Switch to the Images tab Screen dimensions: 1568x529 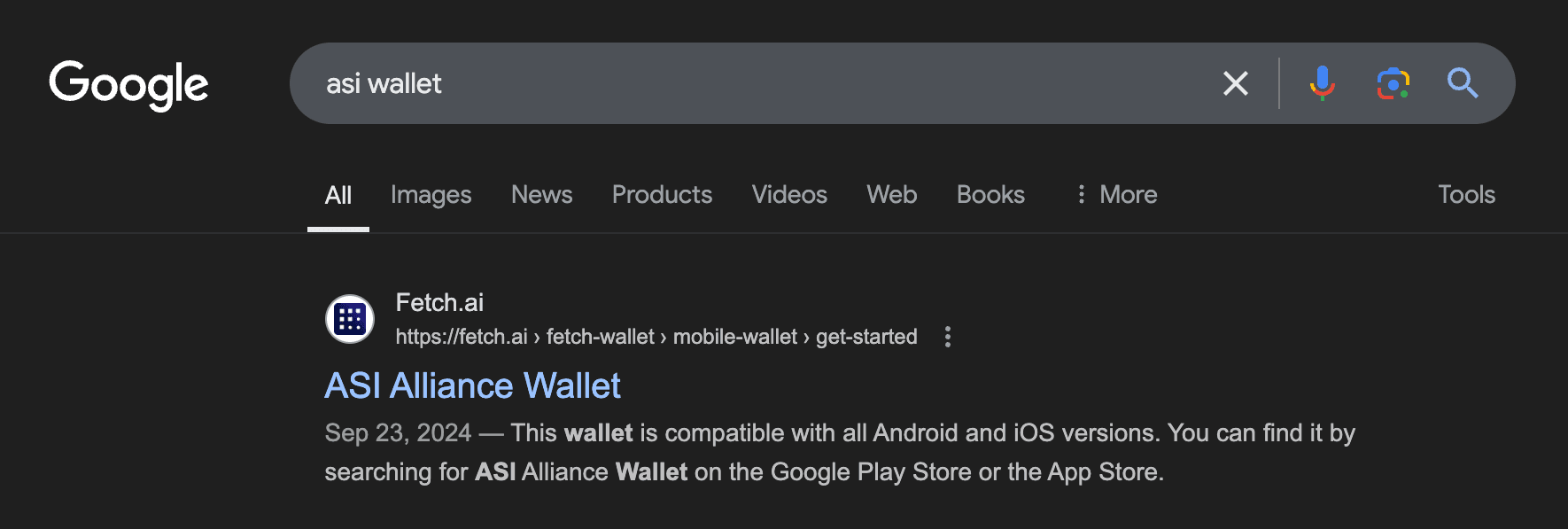point(431,195)
